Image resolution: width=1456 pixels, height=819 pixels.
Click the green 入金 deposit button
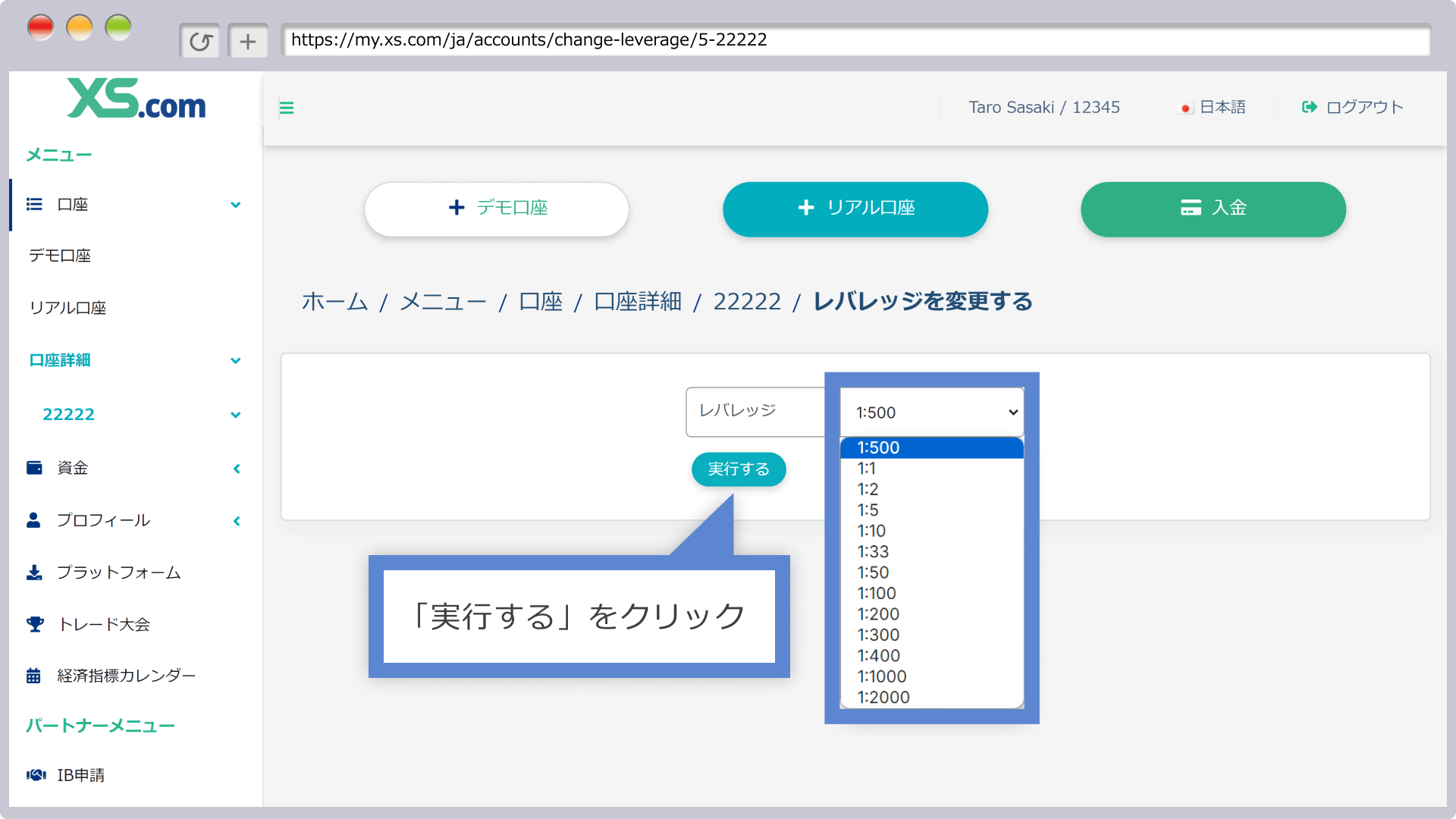point(1213,209)
